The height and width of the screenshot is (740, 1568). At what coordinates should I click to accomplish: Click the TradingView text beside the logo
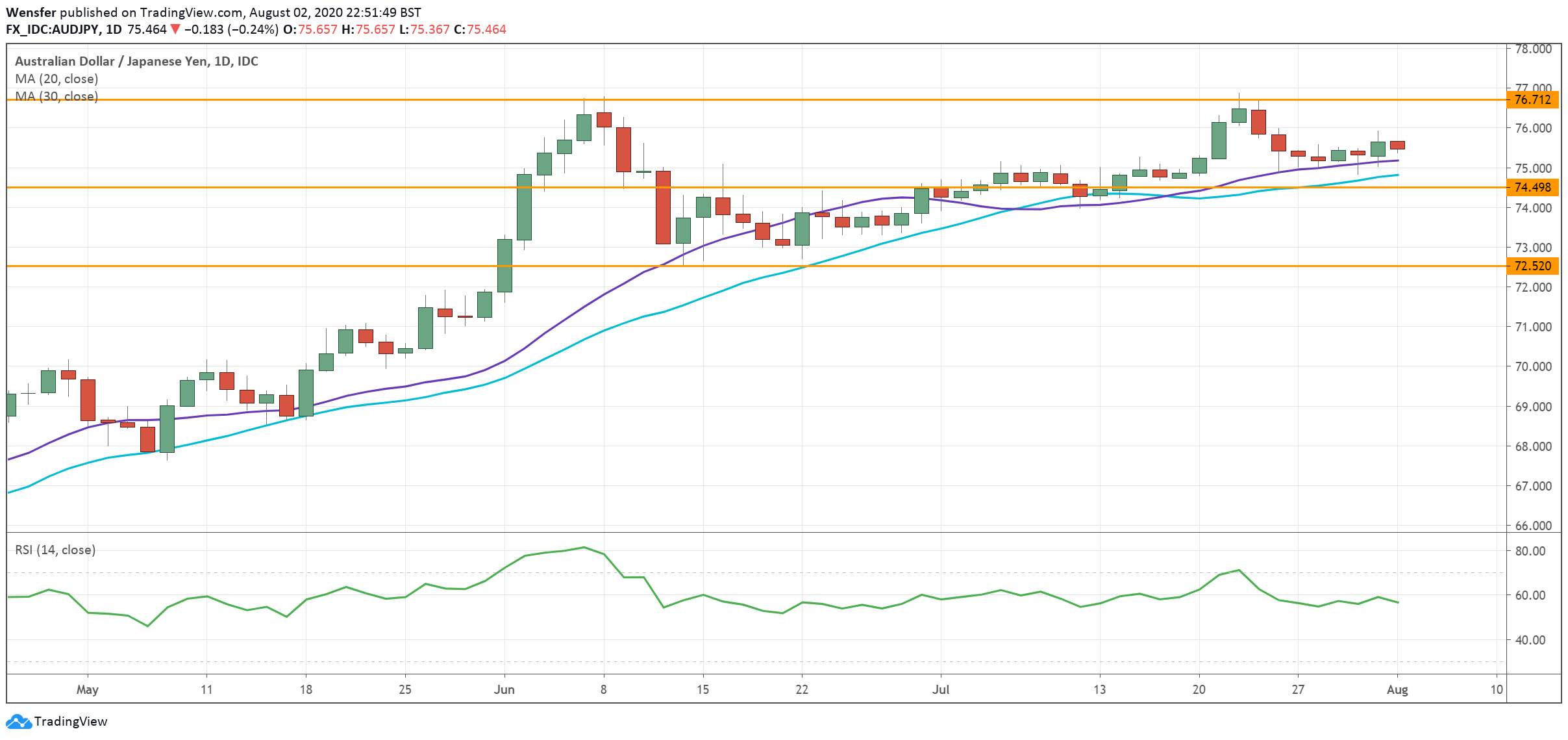pos(70,722)
